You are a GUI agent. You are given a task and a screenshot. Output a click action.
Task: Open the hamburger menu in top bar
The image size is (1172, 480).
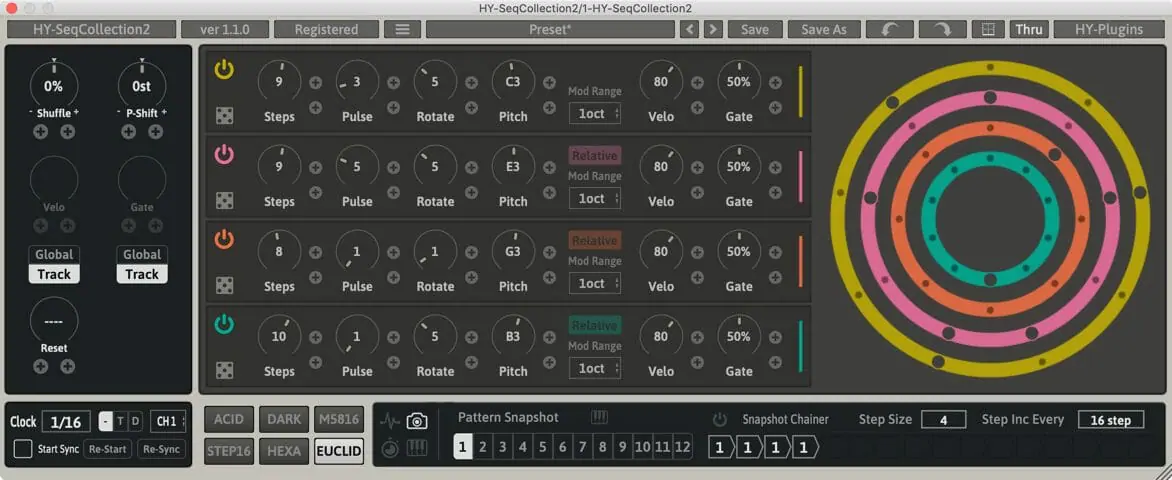[402, 29]
